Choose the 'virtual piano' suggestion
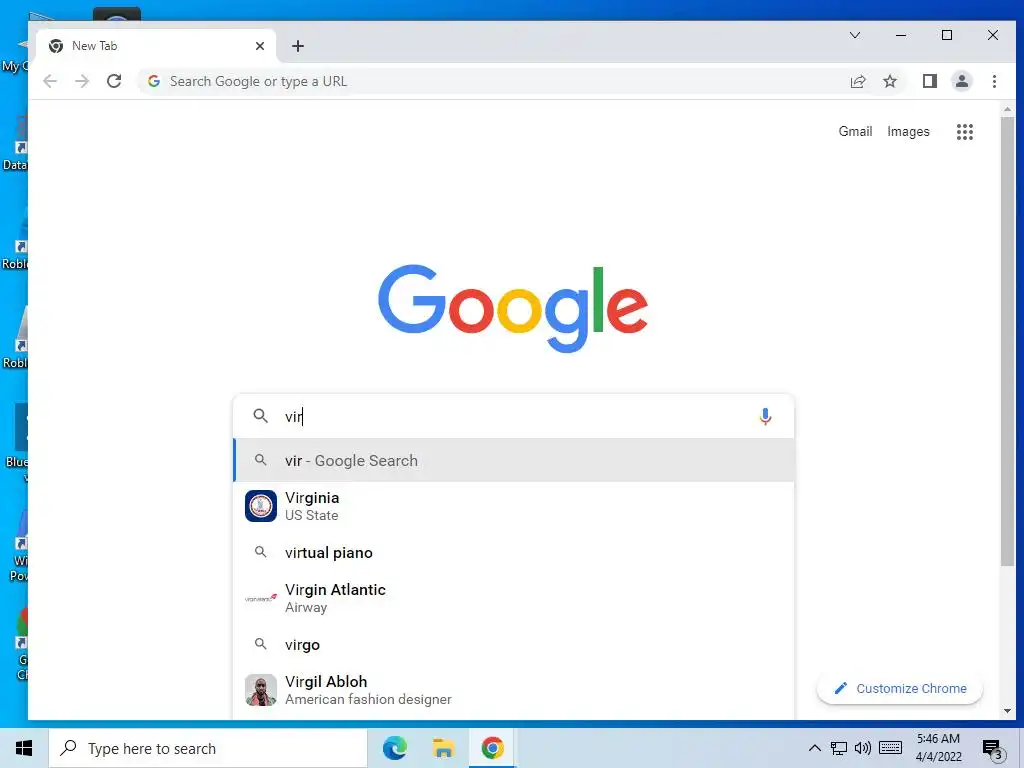The height and width of the screenshot is (768, 1024). pyautogui.click(x=514, y=552)
